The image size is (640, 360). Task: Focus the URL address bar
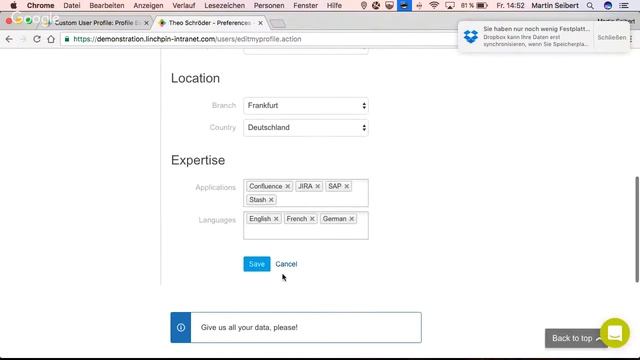(261, 39)
